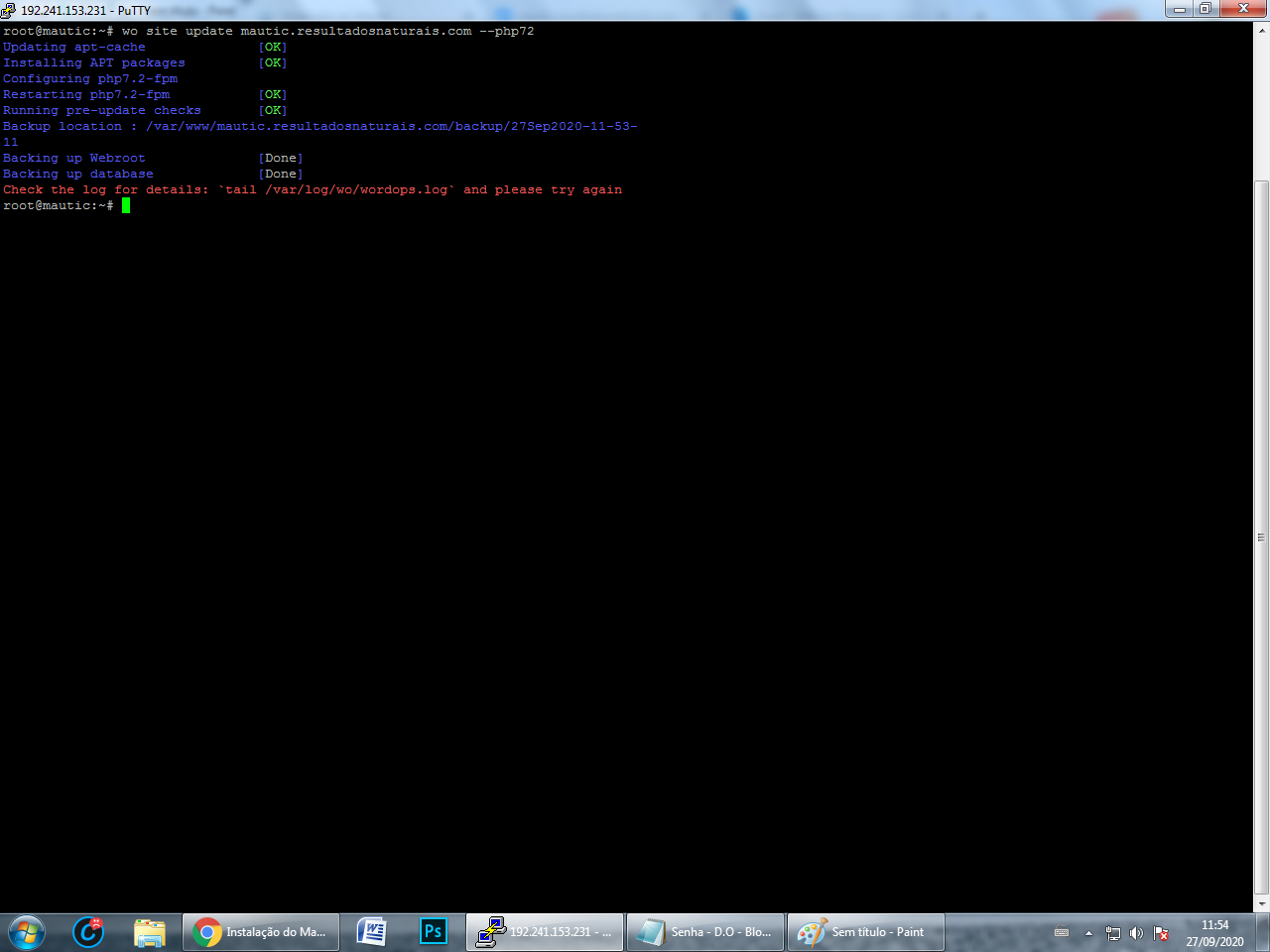Open the File Explorer taskbar icon

point(150,932)
